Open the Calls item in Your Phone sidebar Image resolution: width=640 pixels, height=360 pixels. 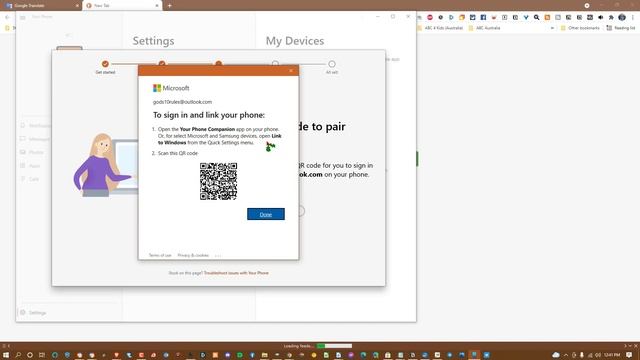29,179
